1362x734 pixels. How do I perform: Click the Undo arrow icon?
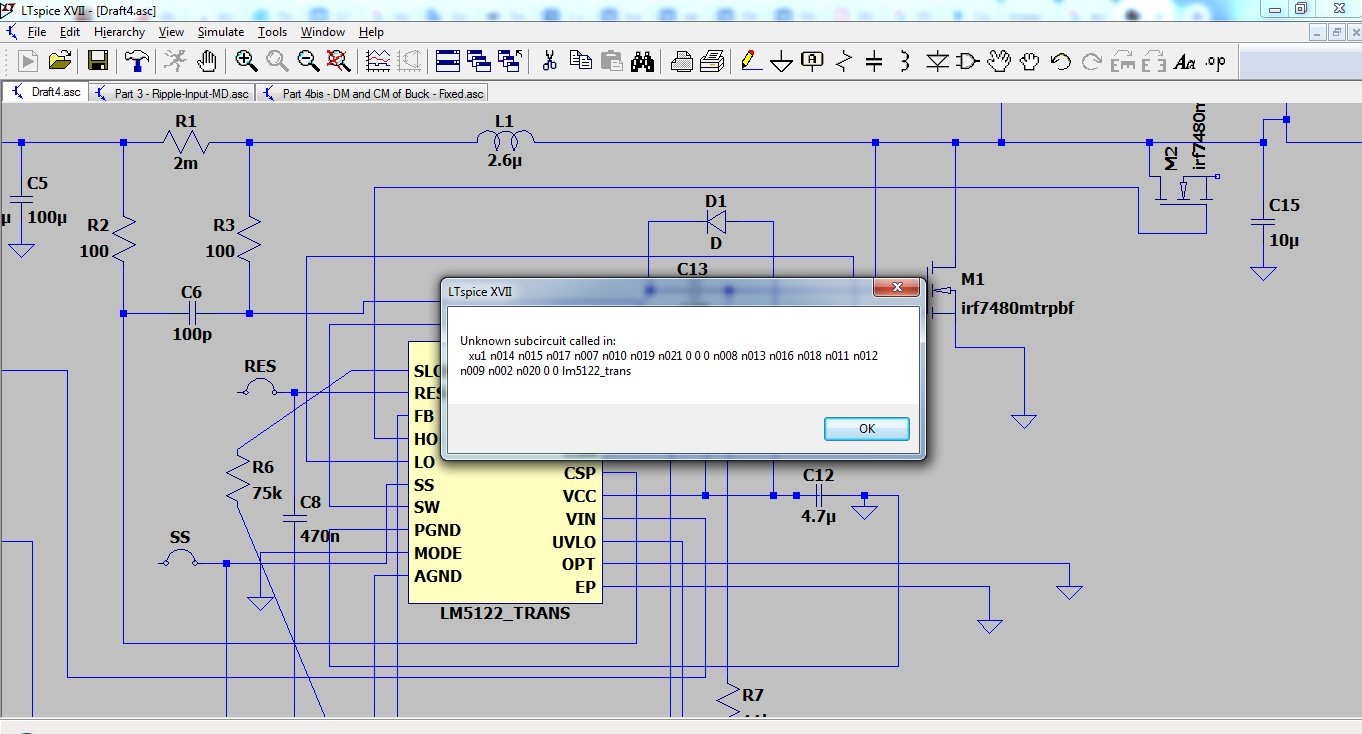point(1061,61)
